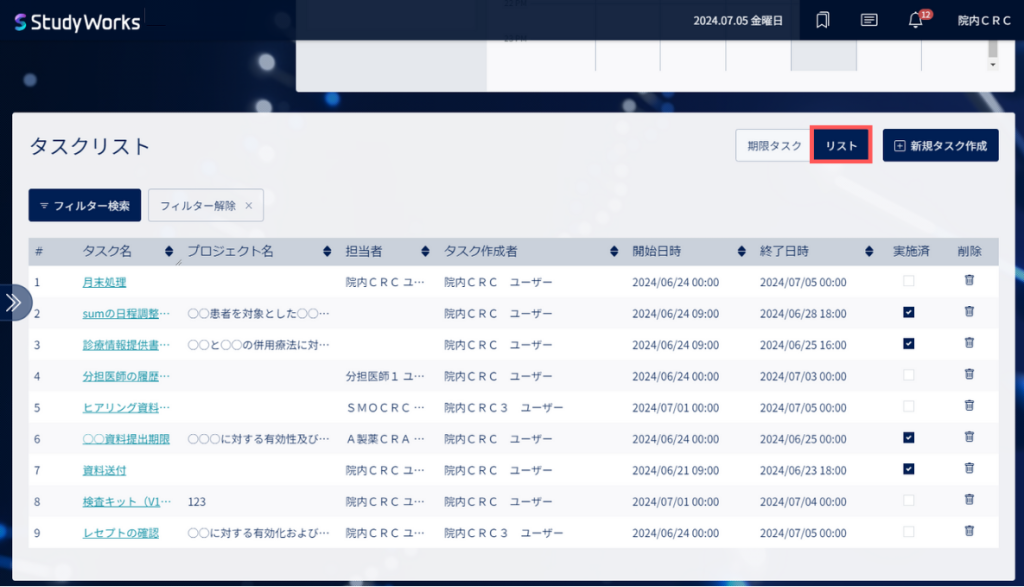1024x587 pixels.
Task: Clear filters with フィルター解除 button
Action: pyautogui.click(x=206, y=206)
